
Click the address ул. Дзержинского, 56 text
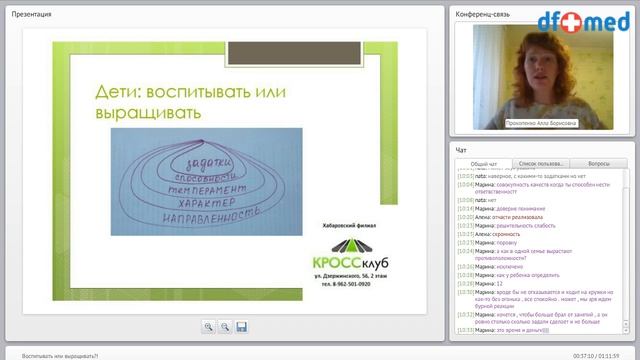pyautogui.click(x=351, y=276)
